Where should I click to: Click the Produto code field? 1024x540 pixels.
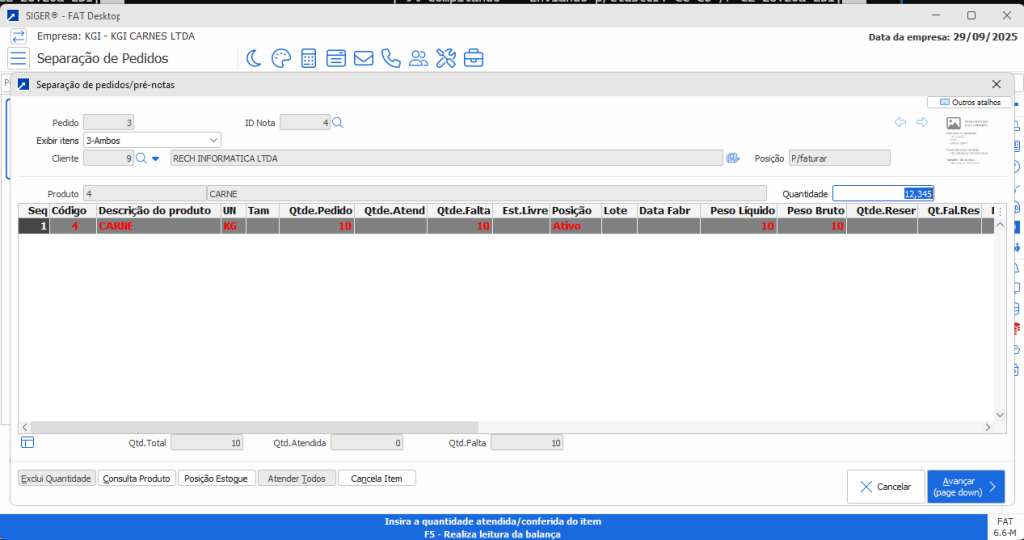(x=144, y=193)
